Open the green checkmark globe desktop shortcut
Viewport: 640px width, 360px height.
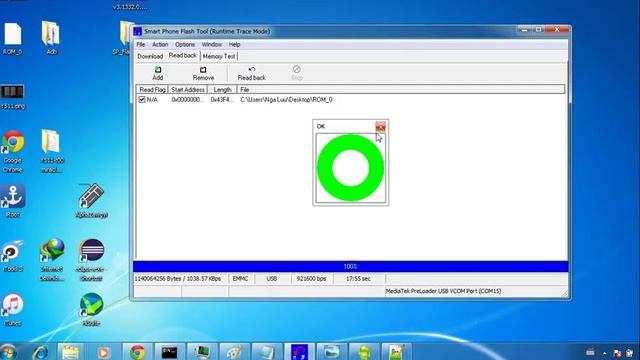point(91,309)
